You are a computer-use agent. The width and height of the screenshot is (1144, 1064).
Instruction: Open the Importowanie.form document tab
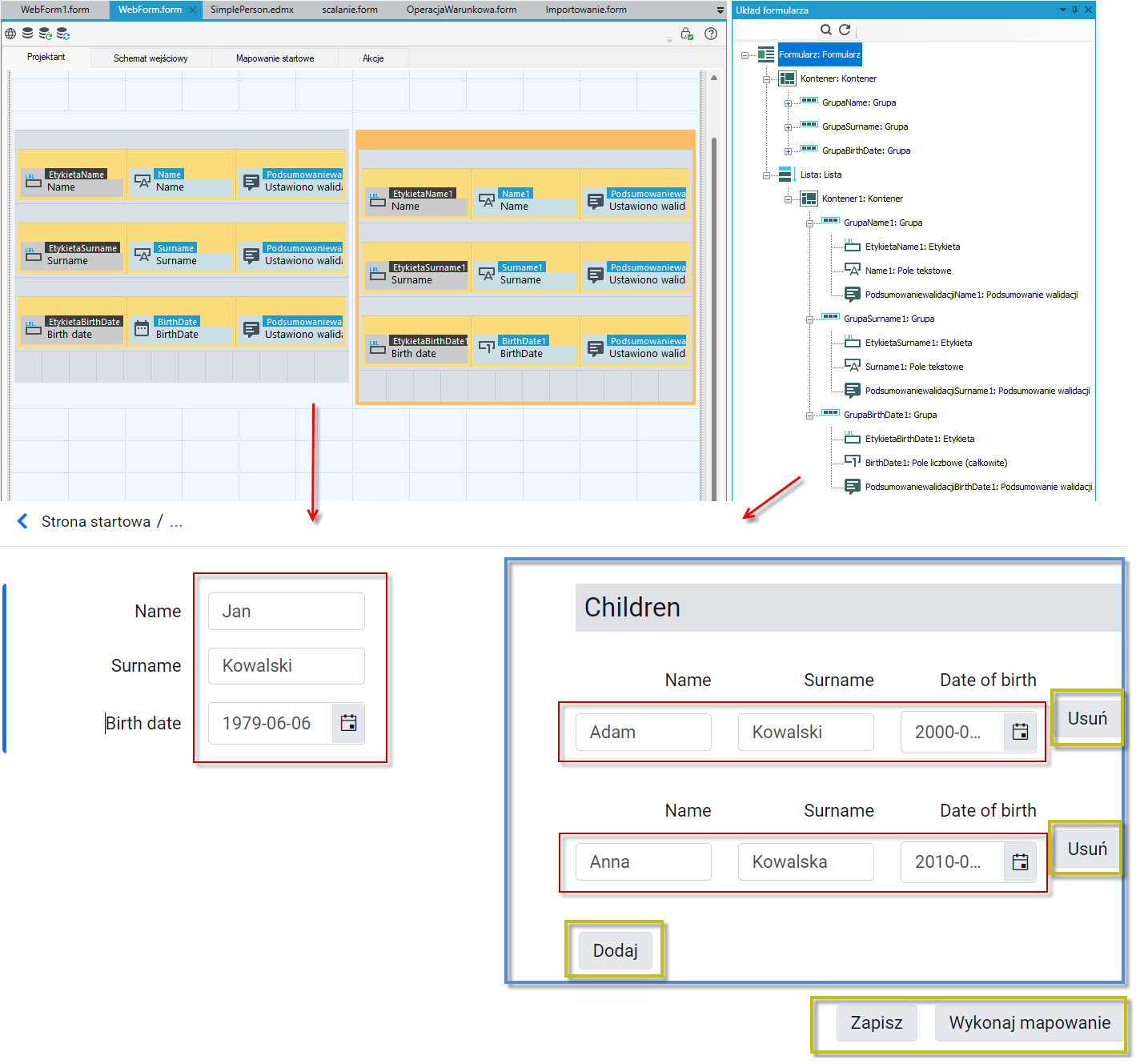pyautogui.click(x=586, y=10)
